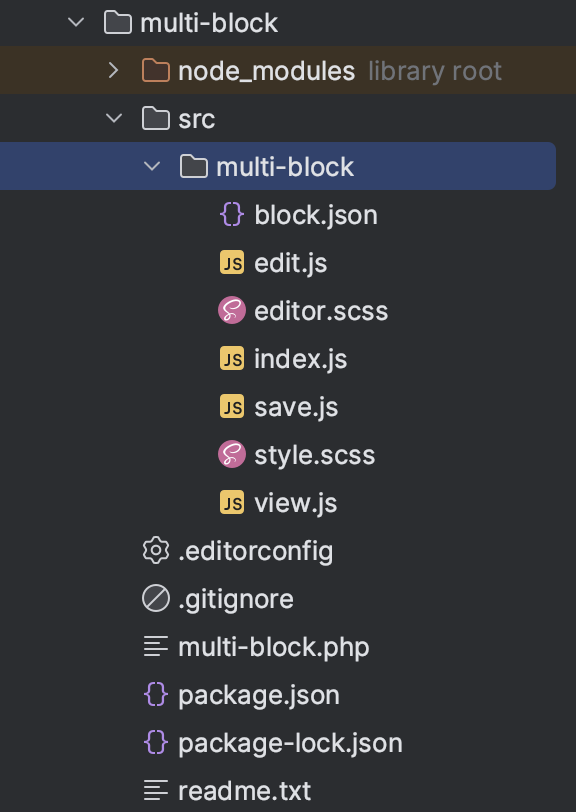Expand the node_modules folder arrow

coord(113,70)
